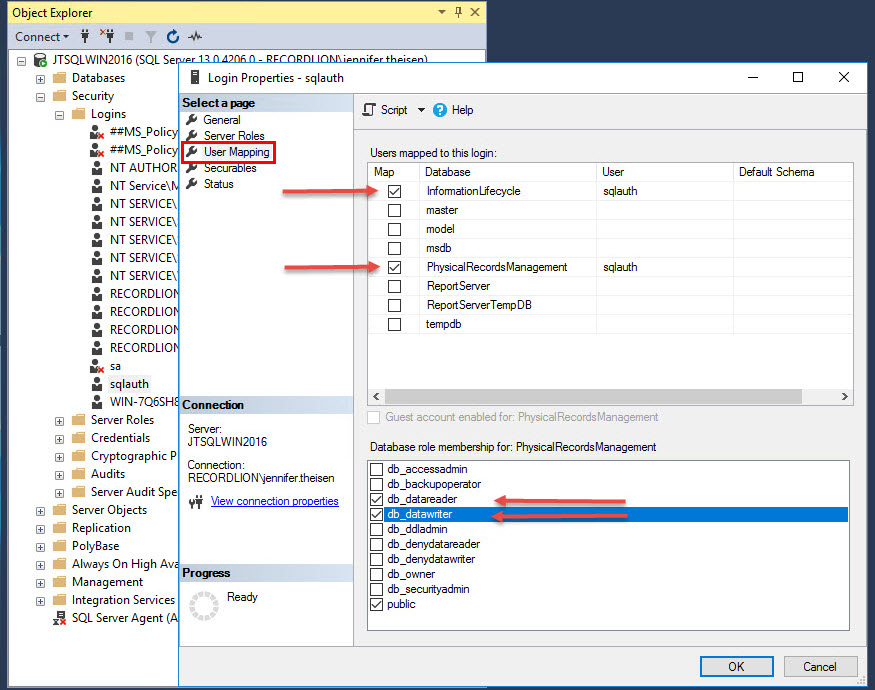Viewport: 875px width, 690px height.
Task: Switch to the Securables page
Action: point(230,168)
